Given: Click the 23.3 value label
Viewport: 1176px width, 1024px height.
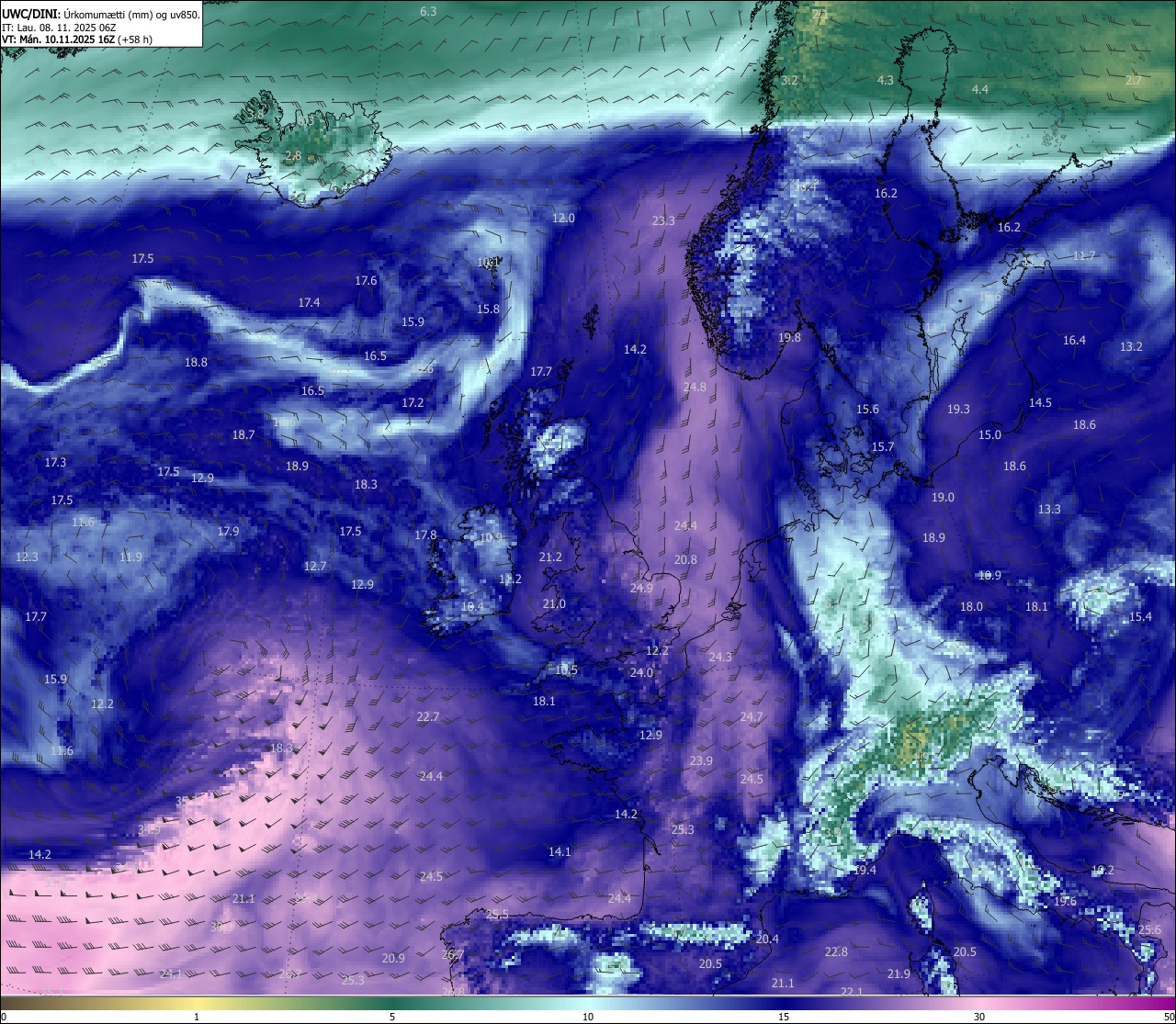Looking at the screenshot, I should [x=663, y=220].
